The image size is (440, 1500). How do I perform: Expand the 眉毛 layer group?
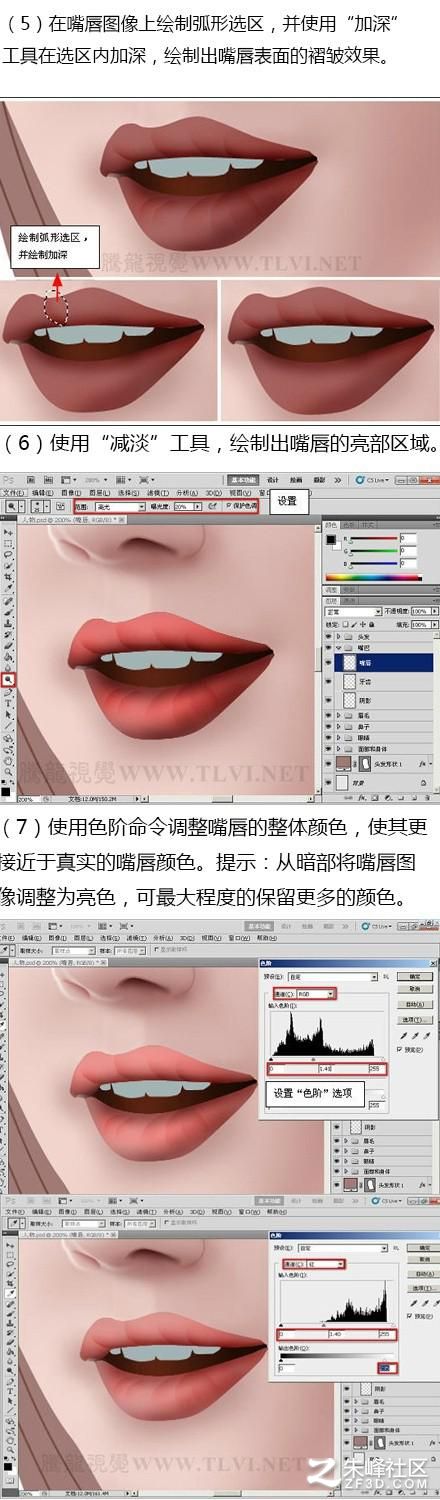[x=338, y=715]
